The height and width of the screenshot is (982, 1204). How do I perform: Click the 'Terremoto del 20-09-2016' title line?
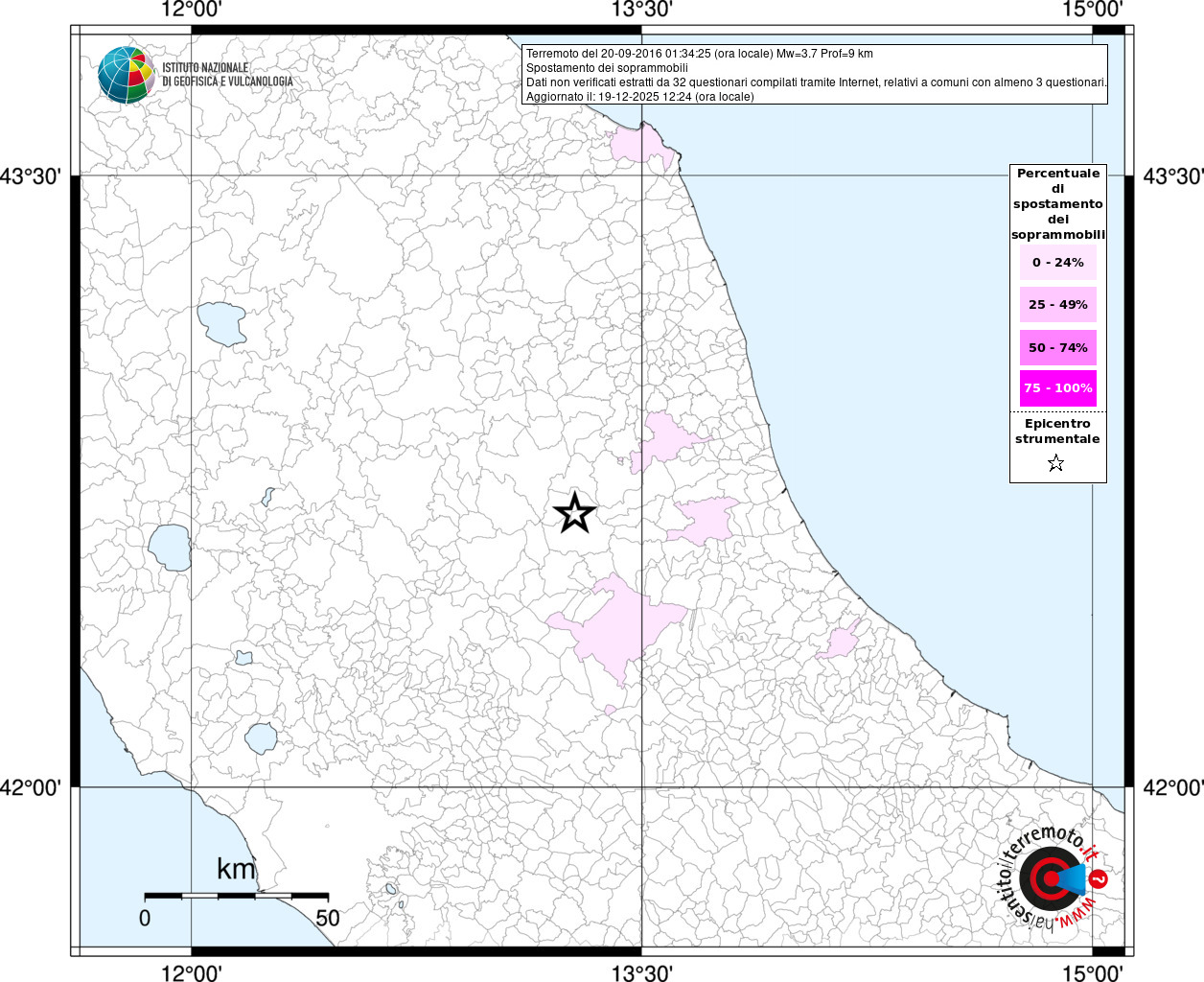(x=700, y=54)
